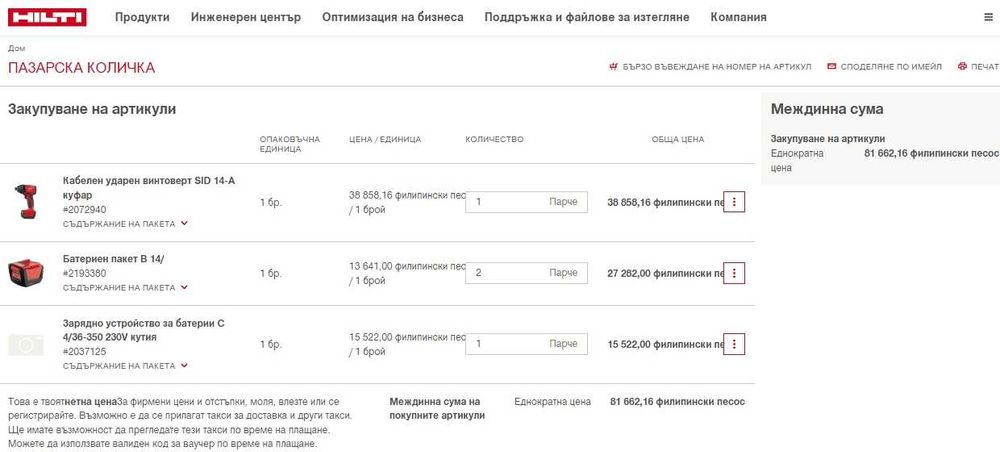Open the hamburger menu icon
This screenshot has width=1000, height=452.
tap(989, 18)
